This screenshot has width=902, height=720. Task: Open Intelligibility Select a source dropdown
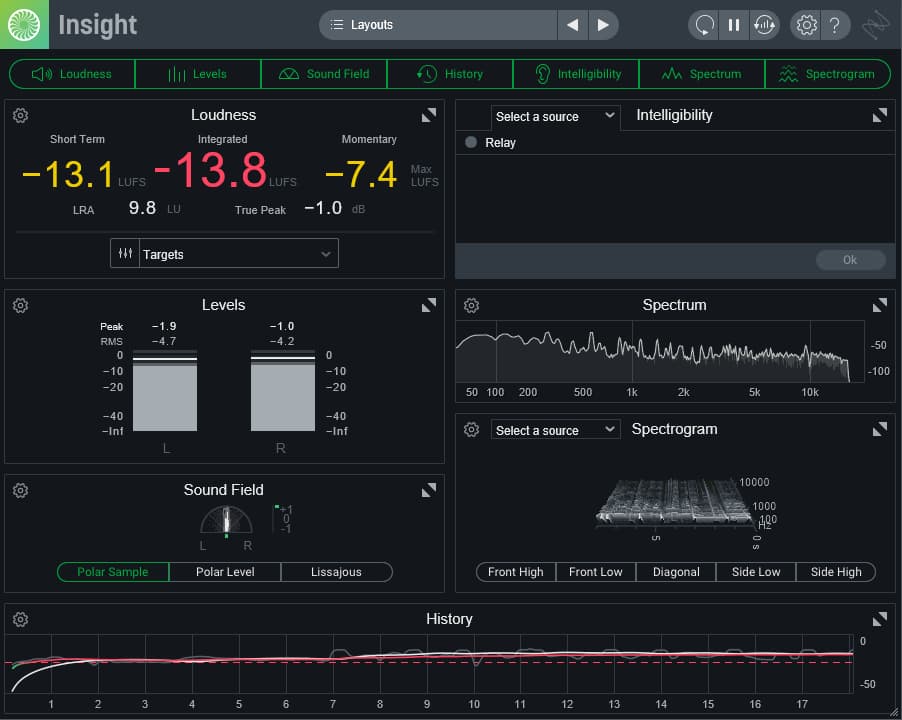(x=555, y=117)
